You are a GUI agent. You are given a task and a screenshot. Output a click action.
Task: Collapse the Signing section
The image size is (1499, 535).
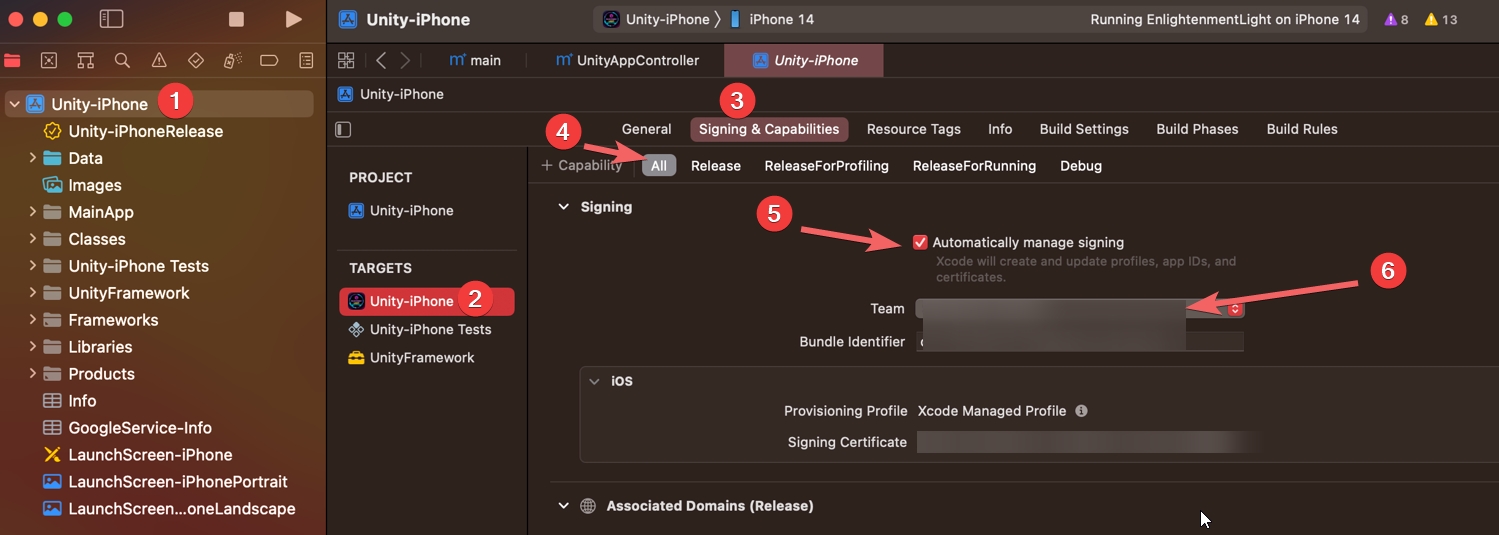point(562,207)
